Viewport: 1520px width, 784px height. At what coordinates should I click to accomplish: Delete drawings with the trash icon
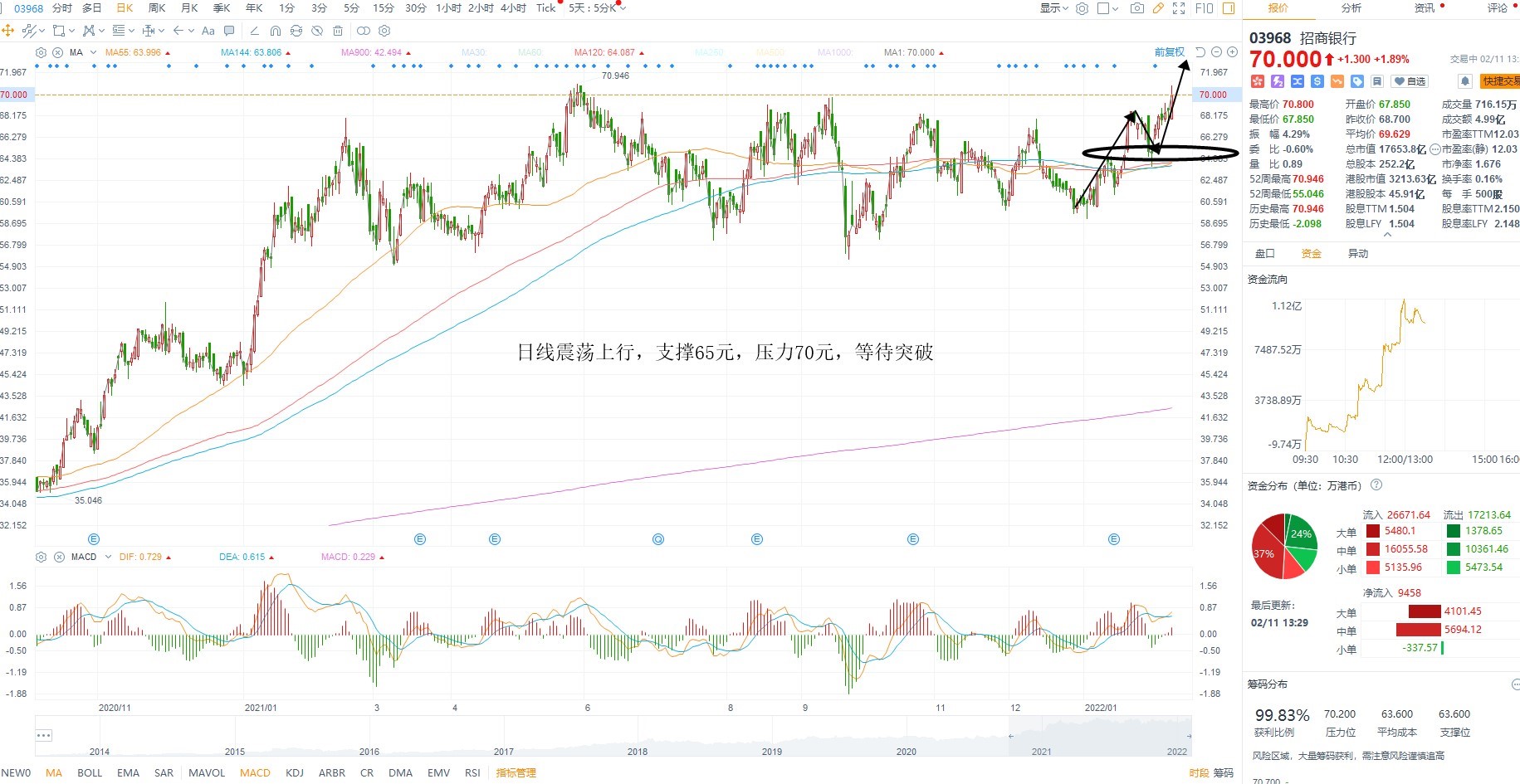(338, 31)
